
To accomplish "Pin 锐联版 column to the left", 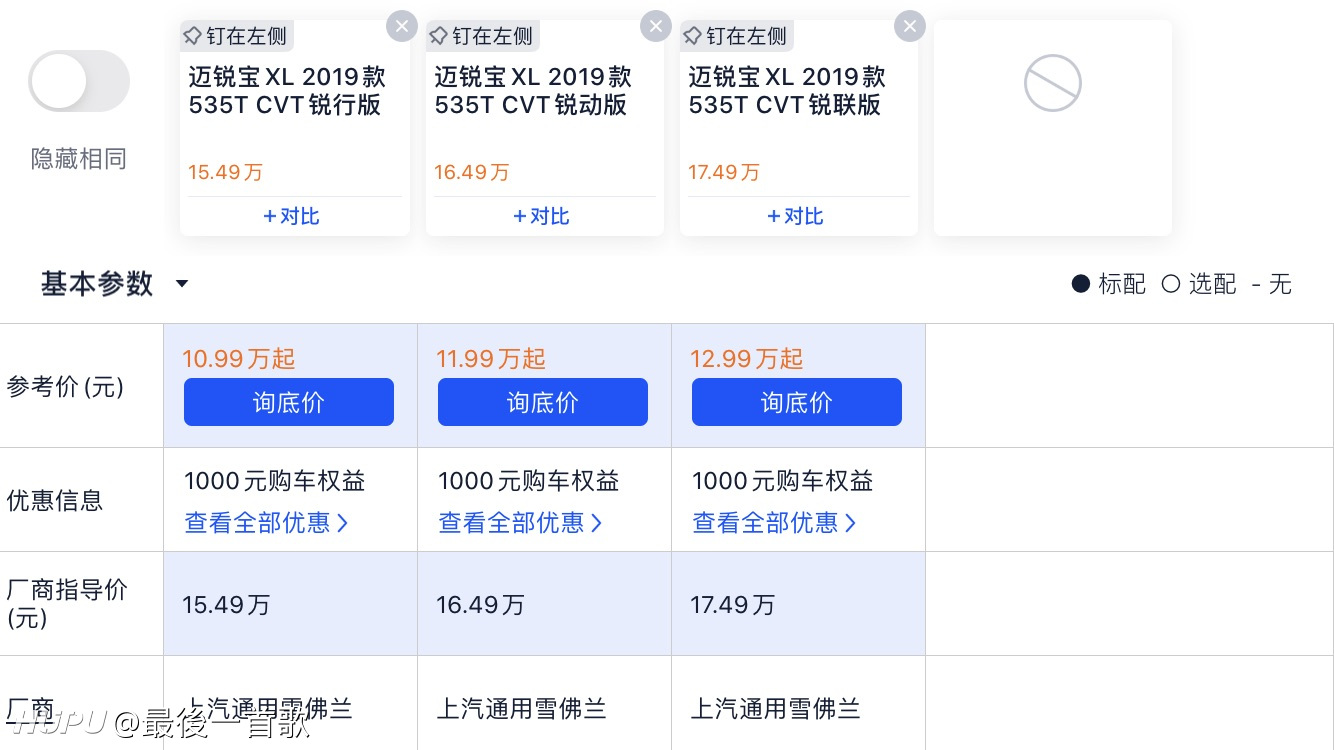I will 736,36.
